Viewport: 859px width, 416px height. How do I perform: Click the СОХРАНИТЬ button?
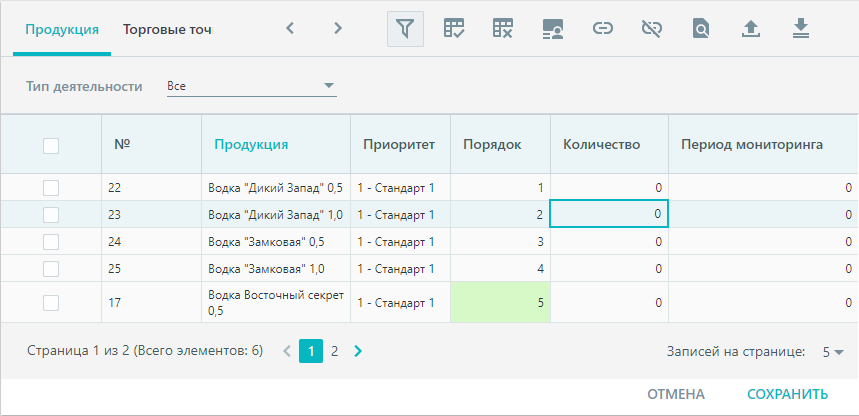click(788, 395)
